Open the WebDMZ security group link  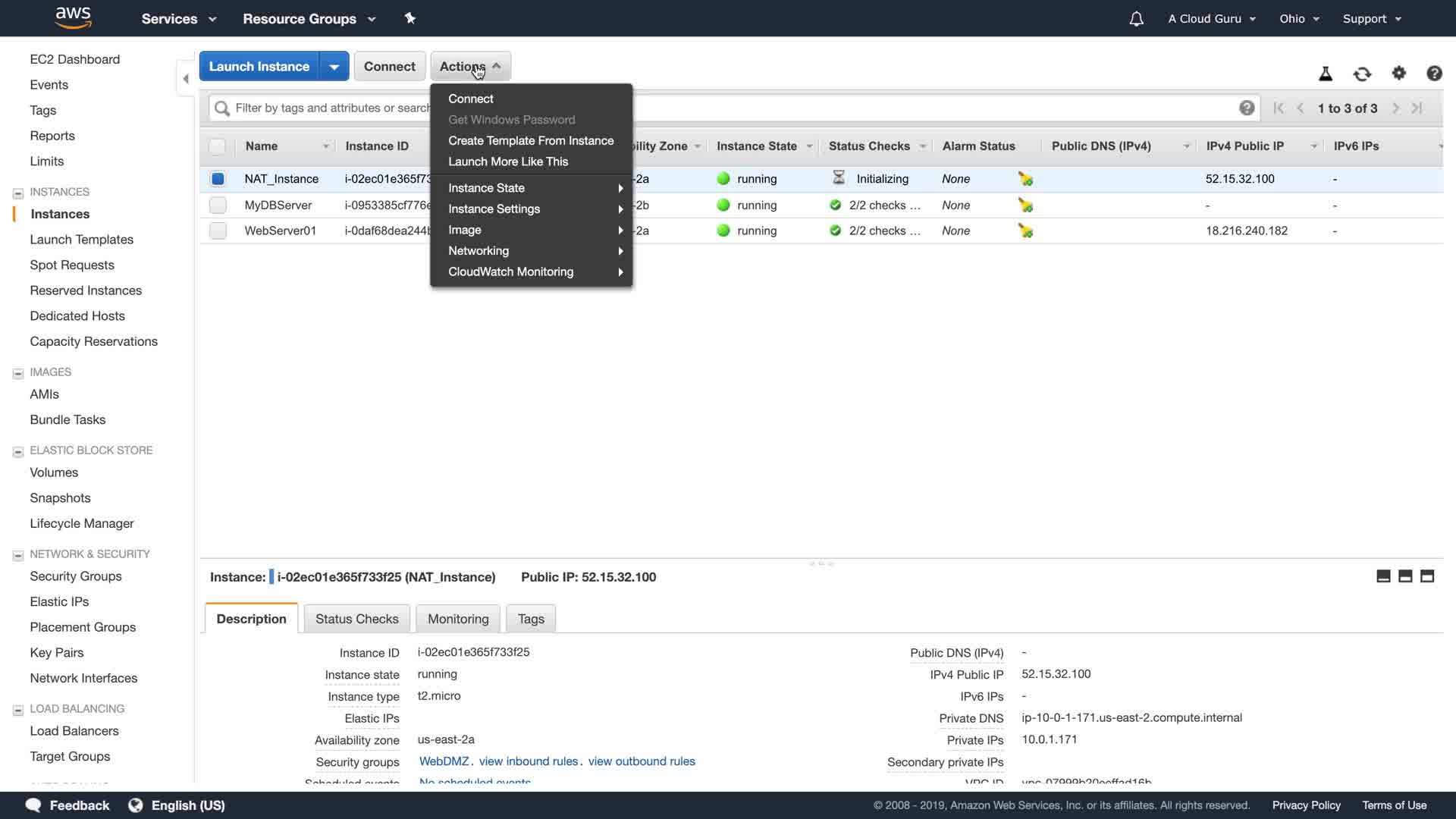444,761
